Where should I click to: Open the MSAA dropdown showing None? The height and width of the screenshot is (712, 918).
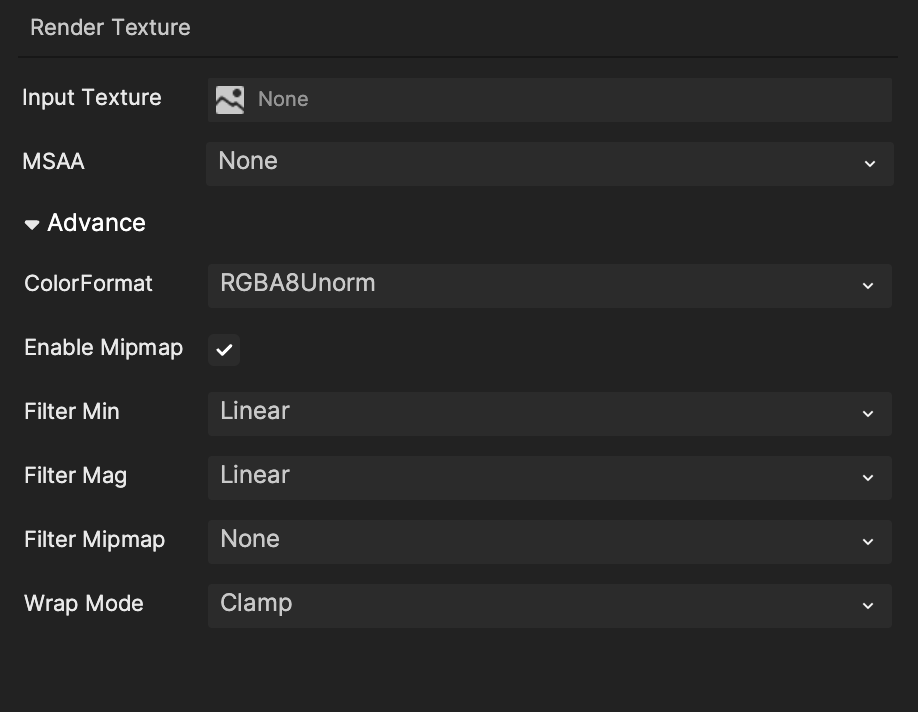click(548, 162)
